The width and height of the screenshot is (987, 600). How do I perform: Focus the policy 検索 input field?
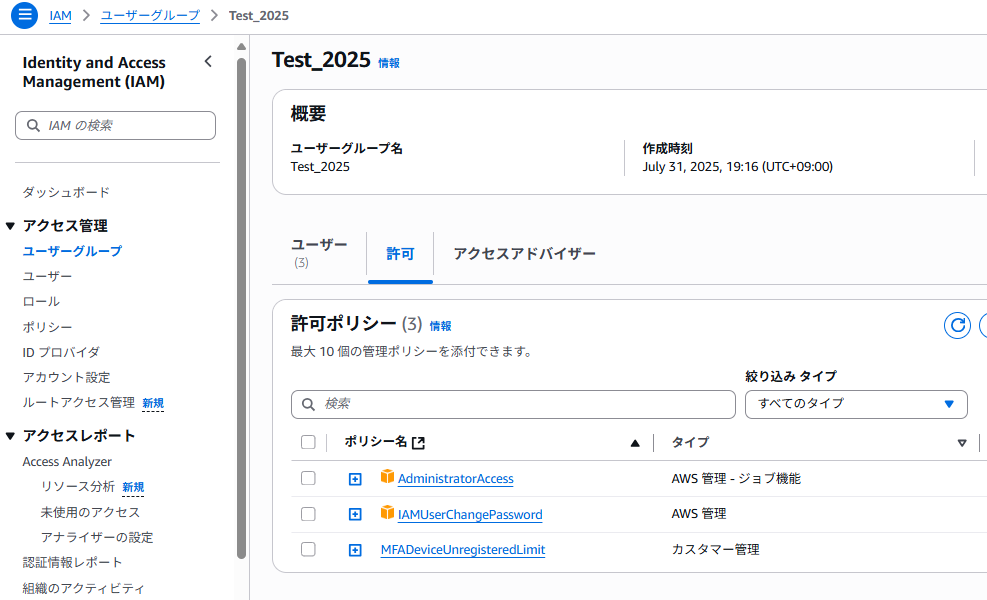(x=513, y=404)
